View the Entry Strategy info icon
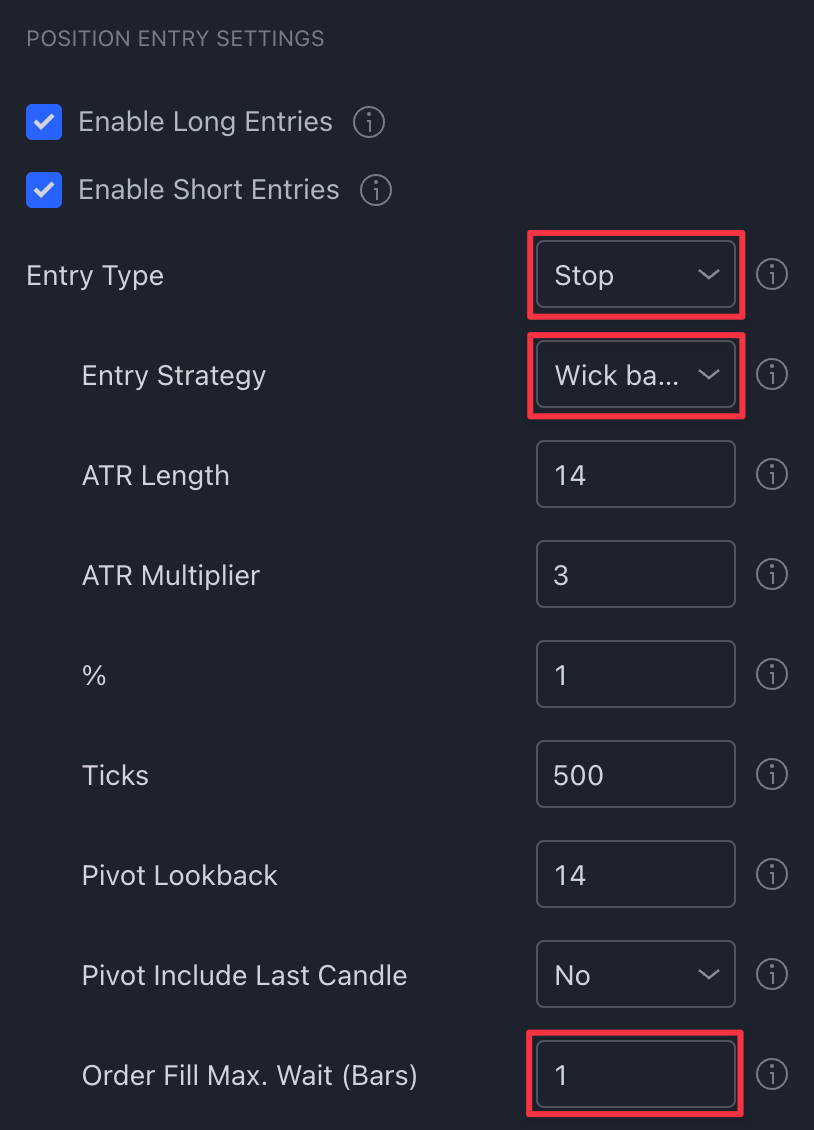This screenshot has width=814, height=1130. coord(771,374)
